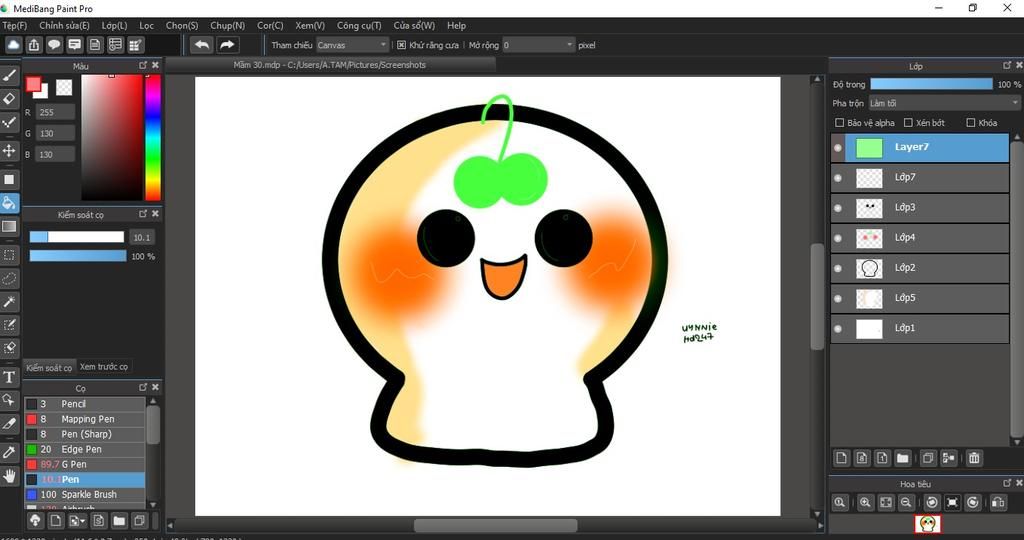The width and height of the screenshot is (1024, 540).
Task: Click the cloud icon in the top toolbar
Action: 14,45
